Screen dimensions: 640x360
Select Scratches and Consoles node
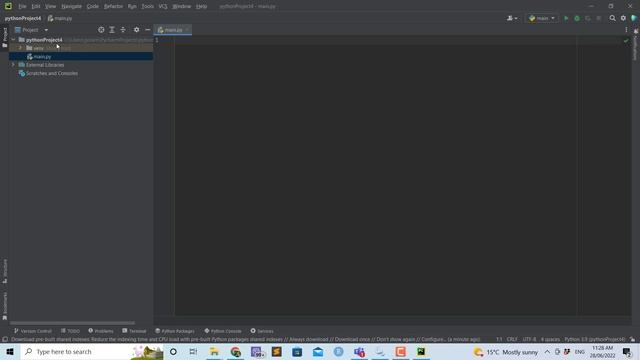(51, 73)
